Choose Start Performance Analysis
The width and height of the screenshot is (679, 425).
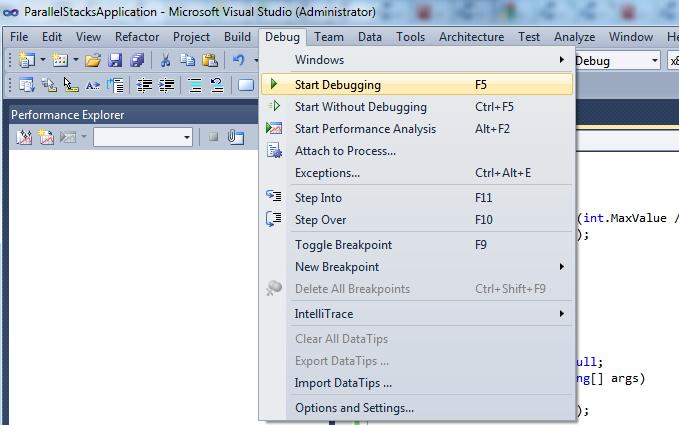click(417, 129)
